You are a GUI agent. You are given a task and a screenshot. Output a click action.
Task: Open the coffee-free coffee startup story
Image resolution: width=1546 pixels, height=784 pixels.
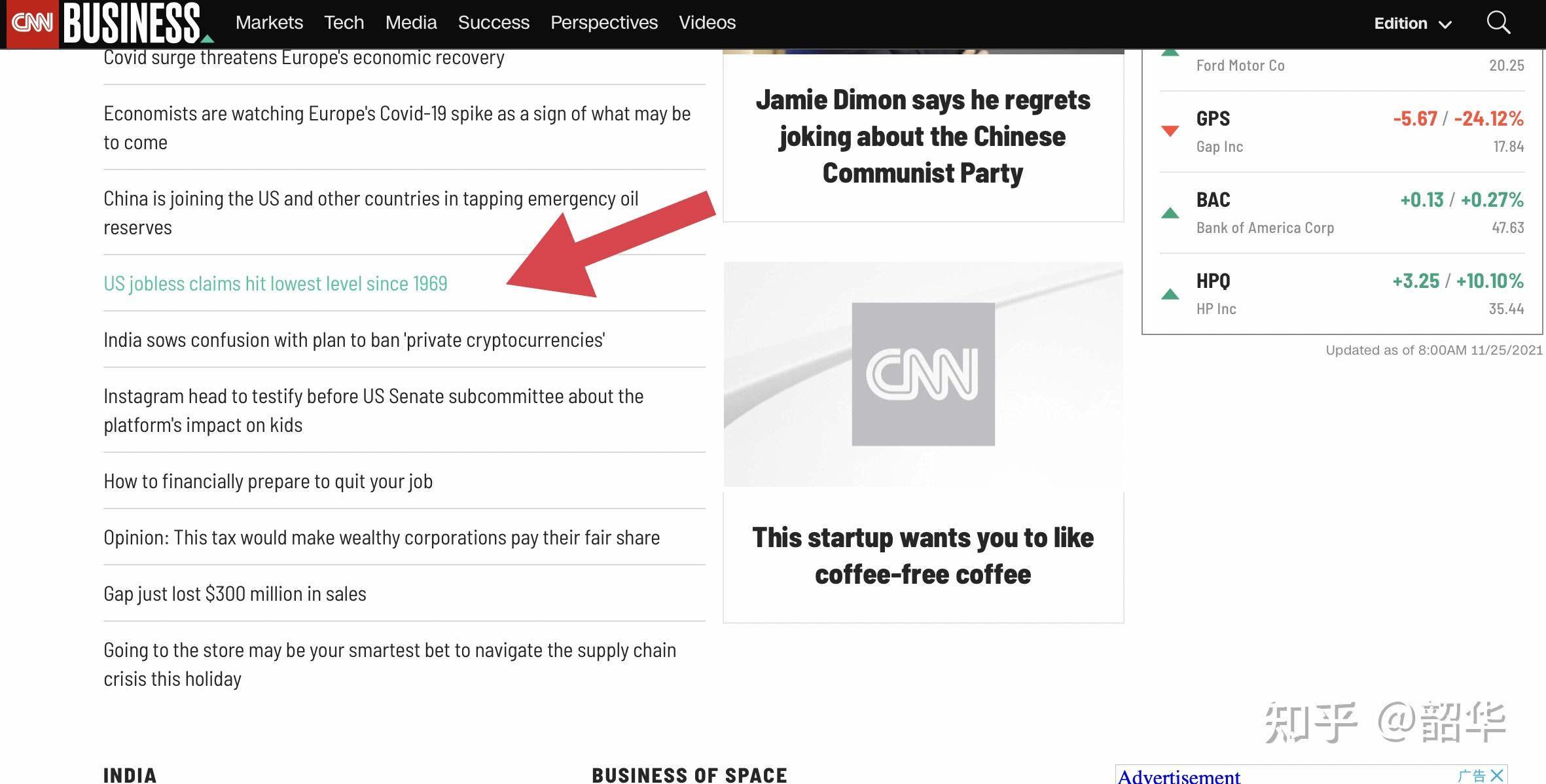[x=923, y=556]
